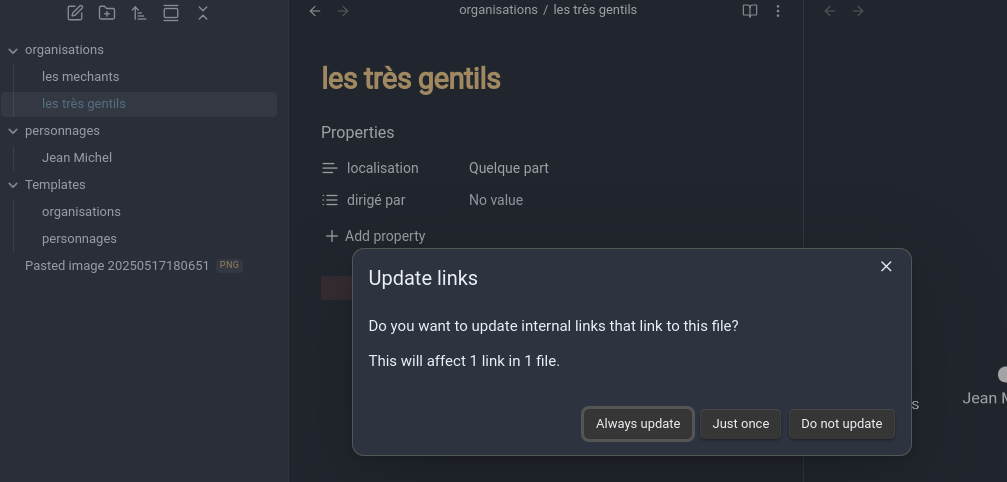This screenshot has height=482, width=1007.
Task: Change the file sort order
Action: [x=139, y=13]
